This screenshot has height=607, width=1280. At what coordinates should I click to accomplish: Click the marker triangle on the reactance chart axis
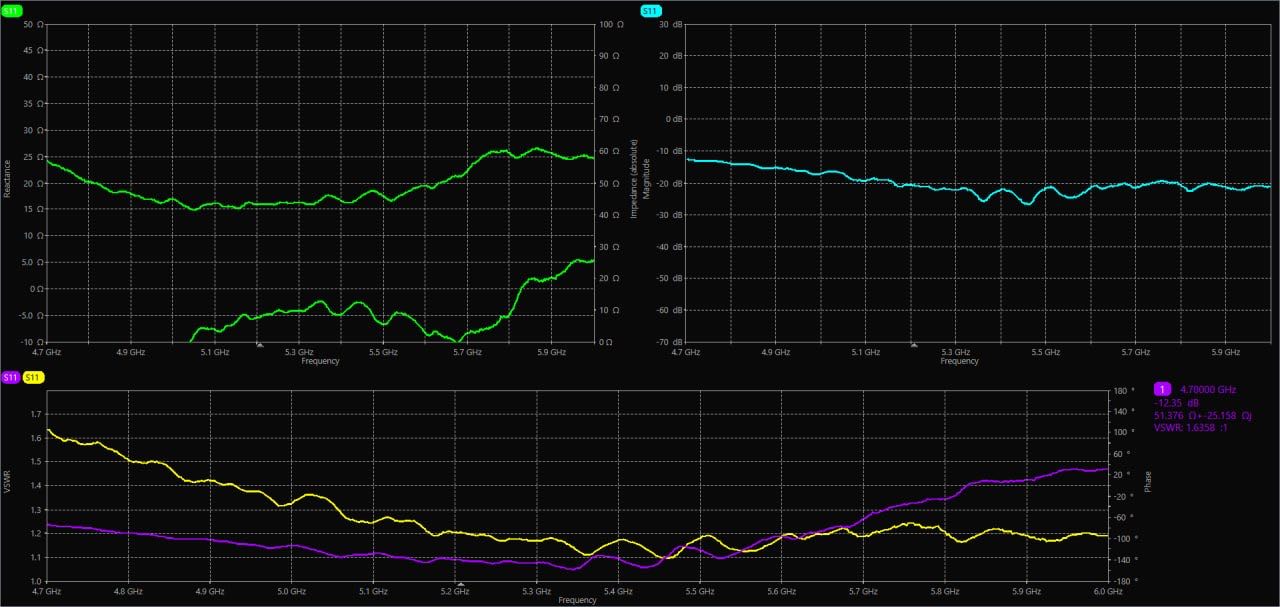[260, 344]
